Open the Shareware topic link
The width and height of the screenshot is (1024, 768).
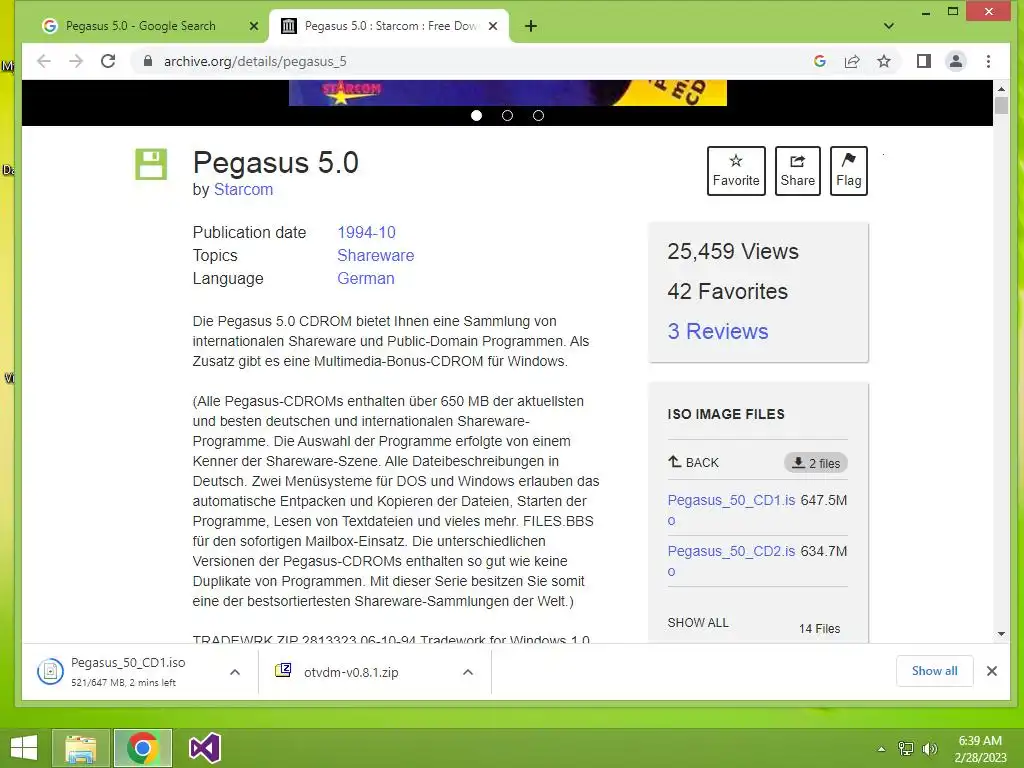point(376,255)
